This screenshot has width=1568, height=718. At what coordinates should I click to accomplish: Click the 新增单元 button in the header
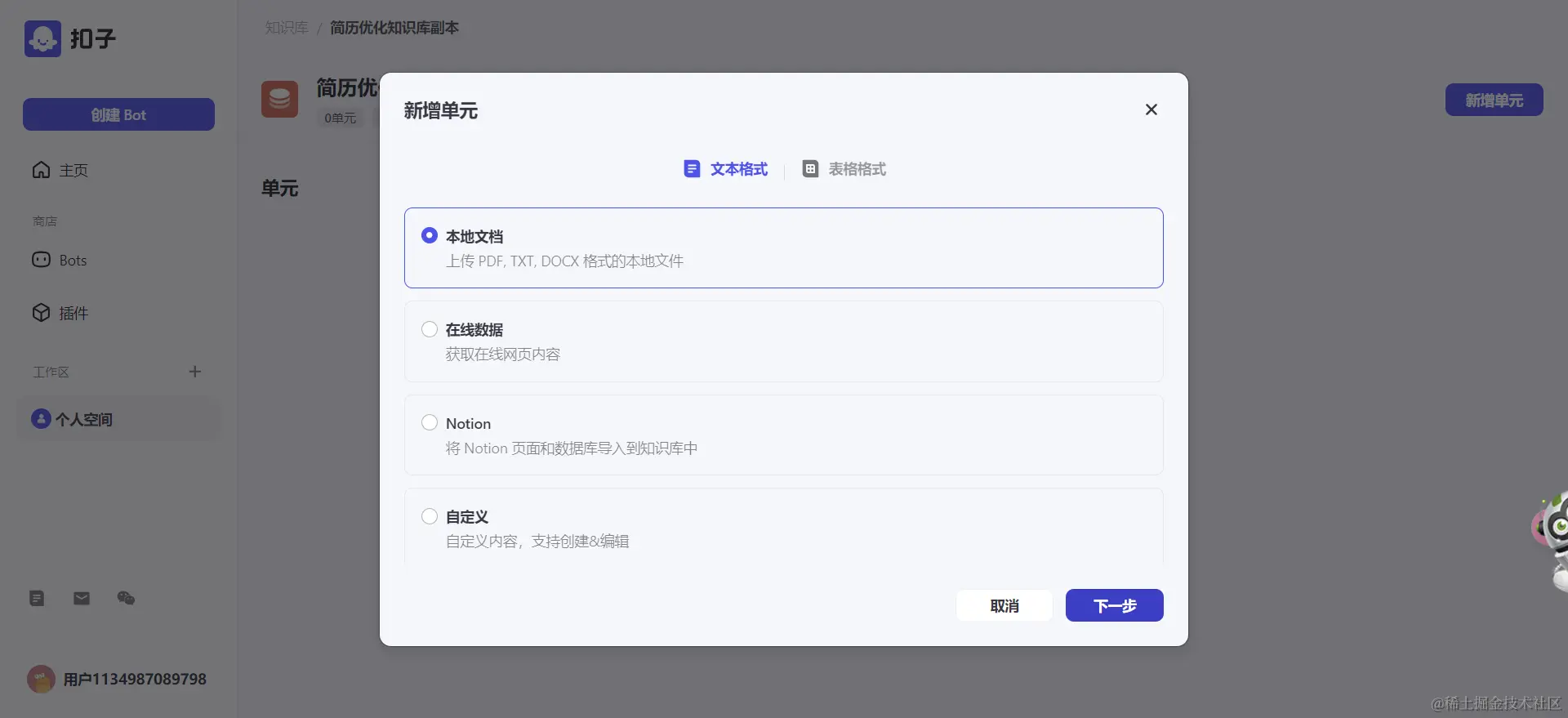point(1494,100)
